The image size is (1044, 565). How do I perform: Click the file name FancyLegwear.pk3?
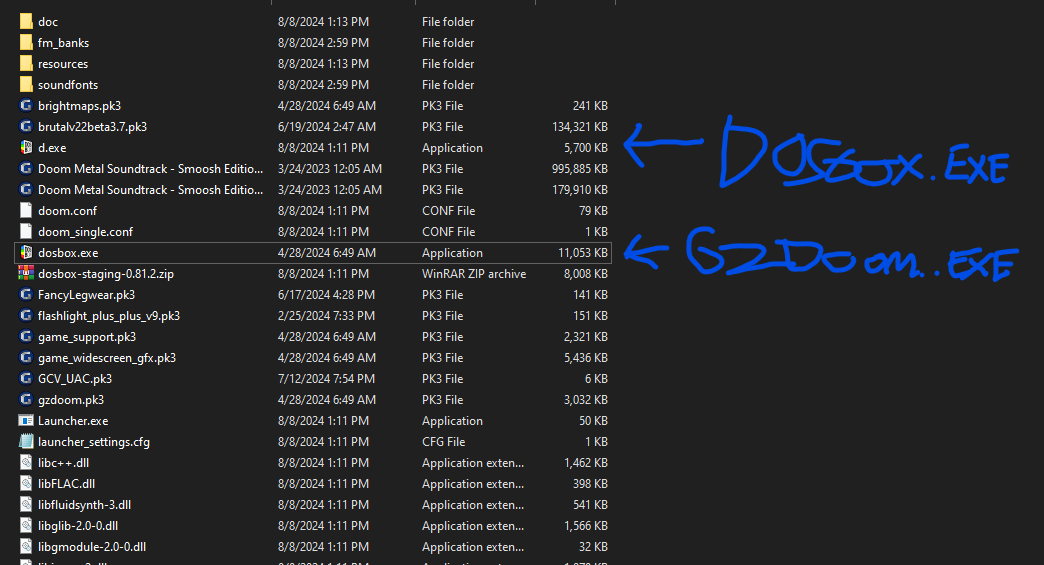tap(87, 295)
